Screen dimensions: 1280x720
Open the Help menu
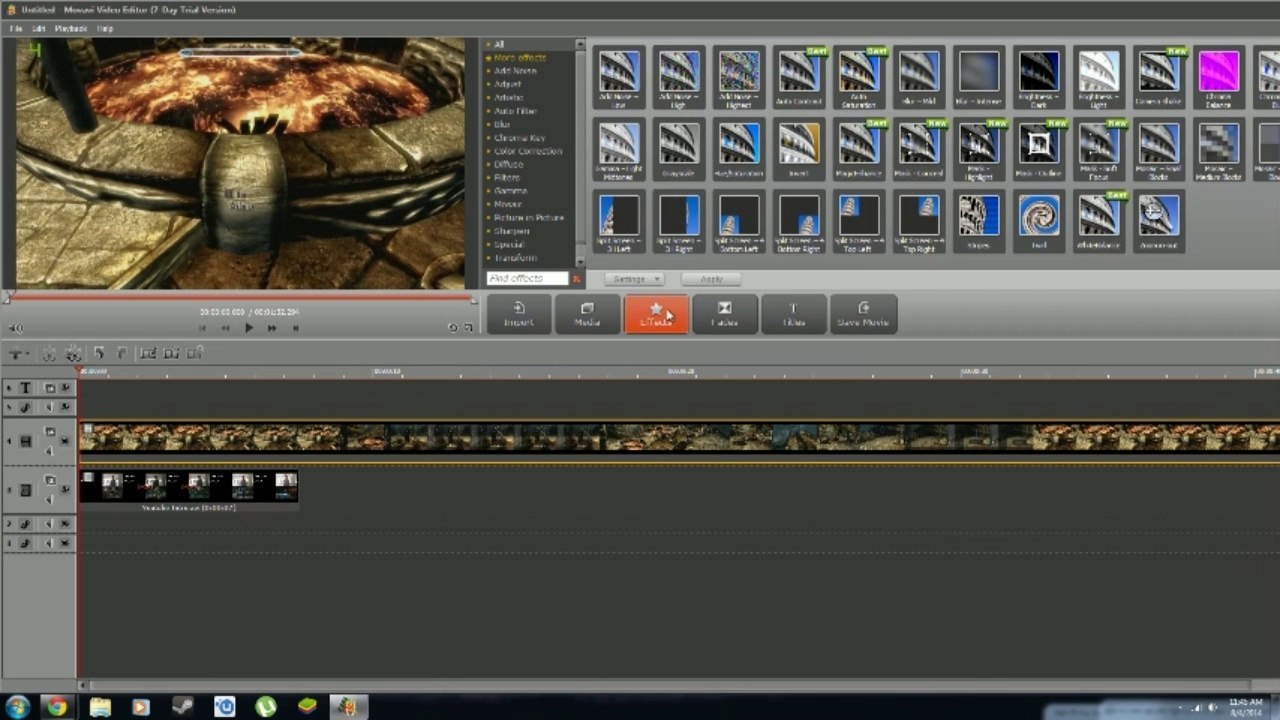(105, 28)
